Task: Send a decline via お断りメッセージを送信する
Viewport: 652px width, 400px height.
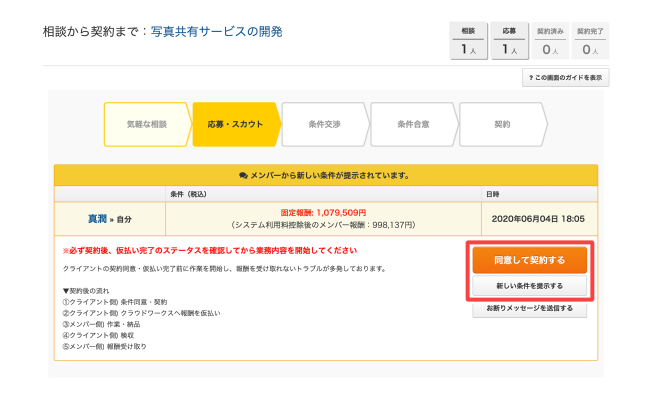Action: (x=529, y=309)
